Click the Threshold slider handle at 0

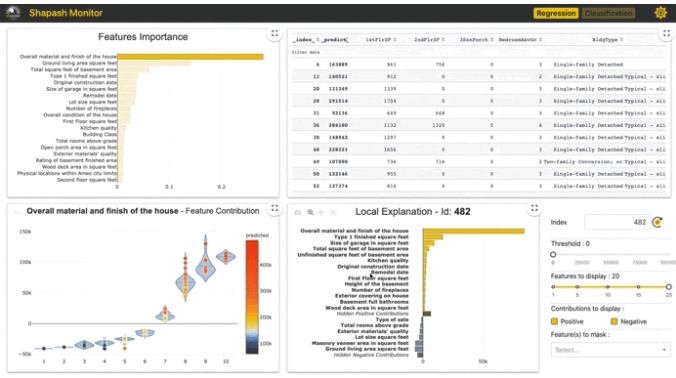click(553, 254)
